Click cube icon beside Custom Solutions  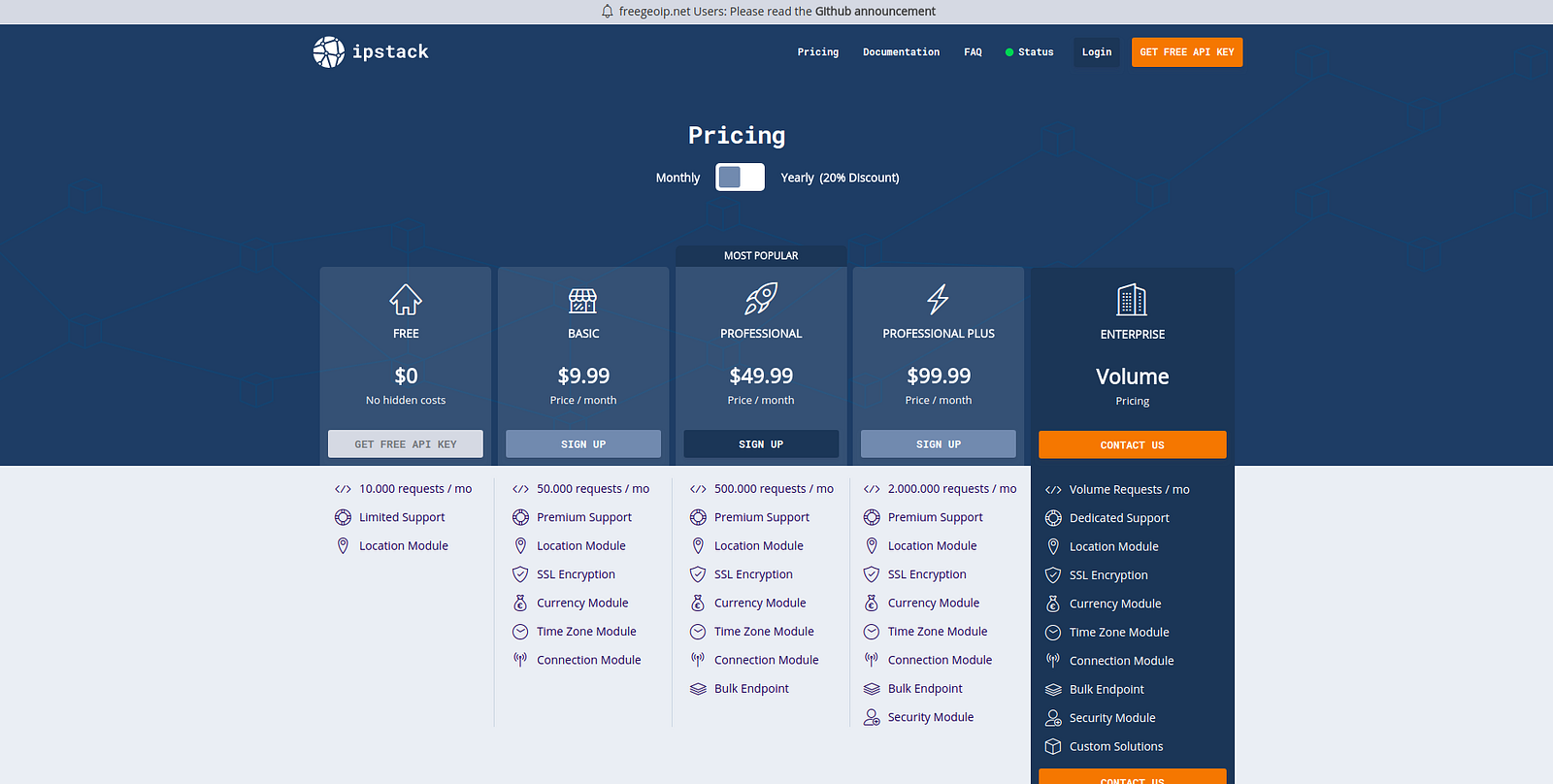coord(1053,746)
